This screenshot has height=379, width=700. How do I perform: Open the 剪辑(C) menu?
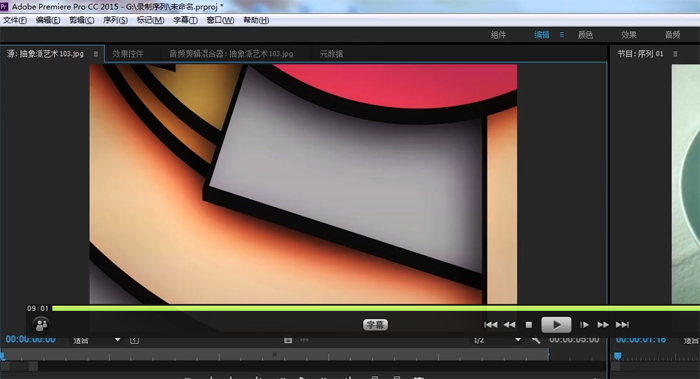(x=81, y=20)
